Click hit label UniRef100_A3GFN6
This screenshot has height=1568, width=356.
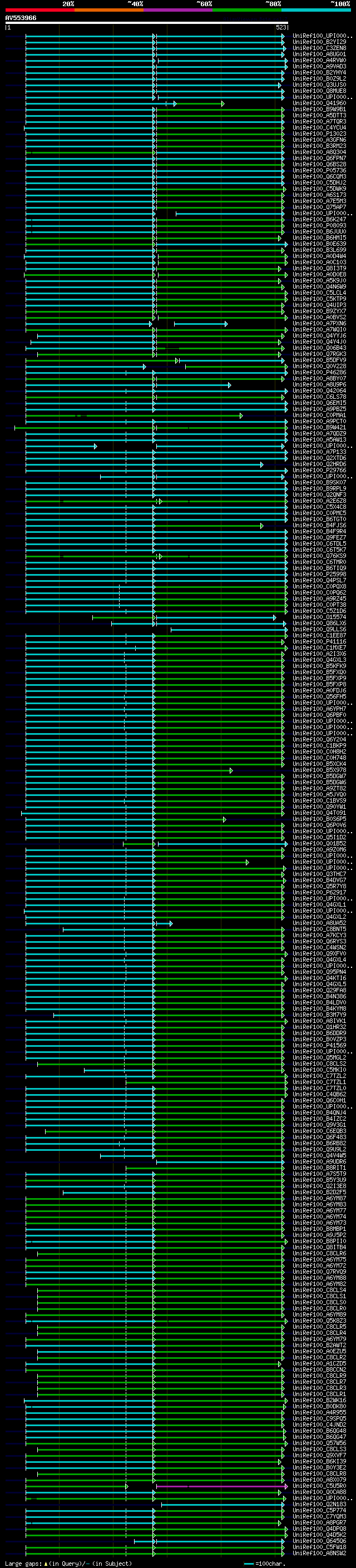click(x=319, y=140)
